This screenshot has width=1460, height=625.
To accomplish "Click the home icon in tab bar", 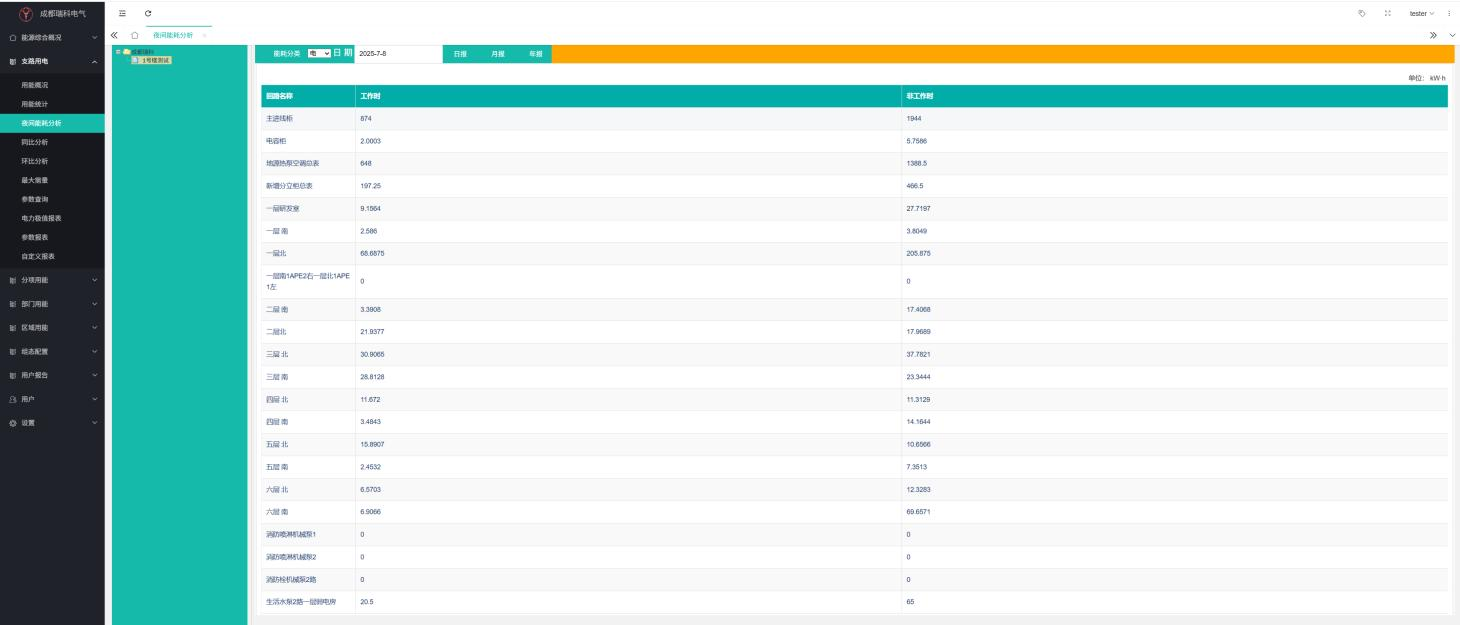I will (135, 35).
